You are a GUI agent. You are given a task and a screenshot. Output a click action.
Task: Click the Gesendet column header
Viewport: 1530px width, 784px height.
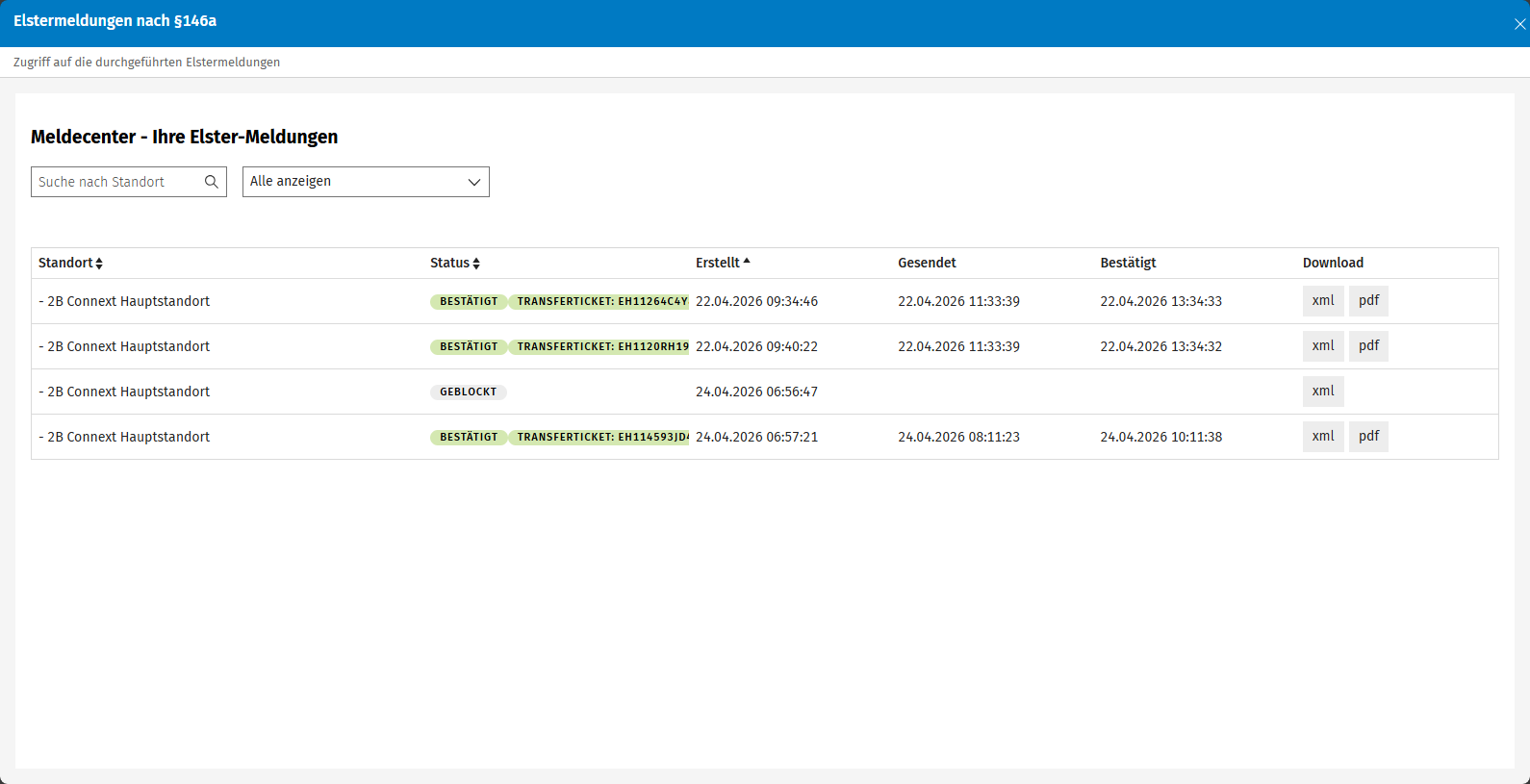(927, 263)
